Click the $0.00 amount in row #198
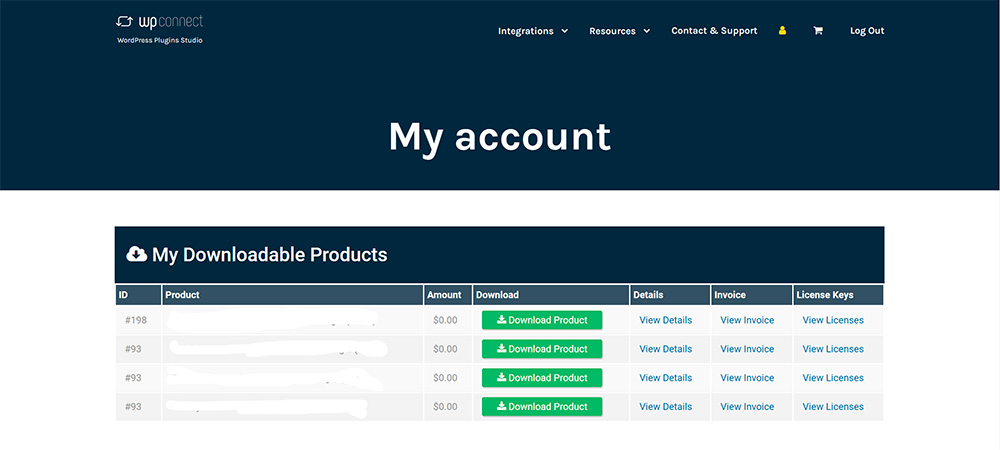Image resolution: width=1000 pixels, height=450 pixels. [445, 320]
